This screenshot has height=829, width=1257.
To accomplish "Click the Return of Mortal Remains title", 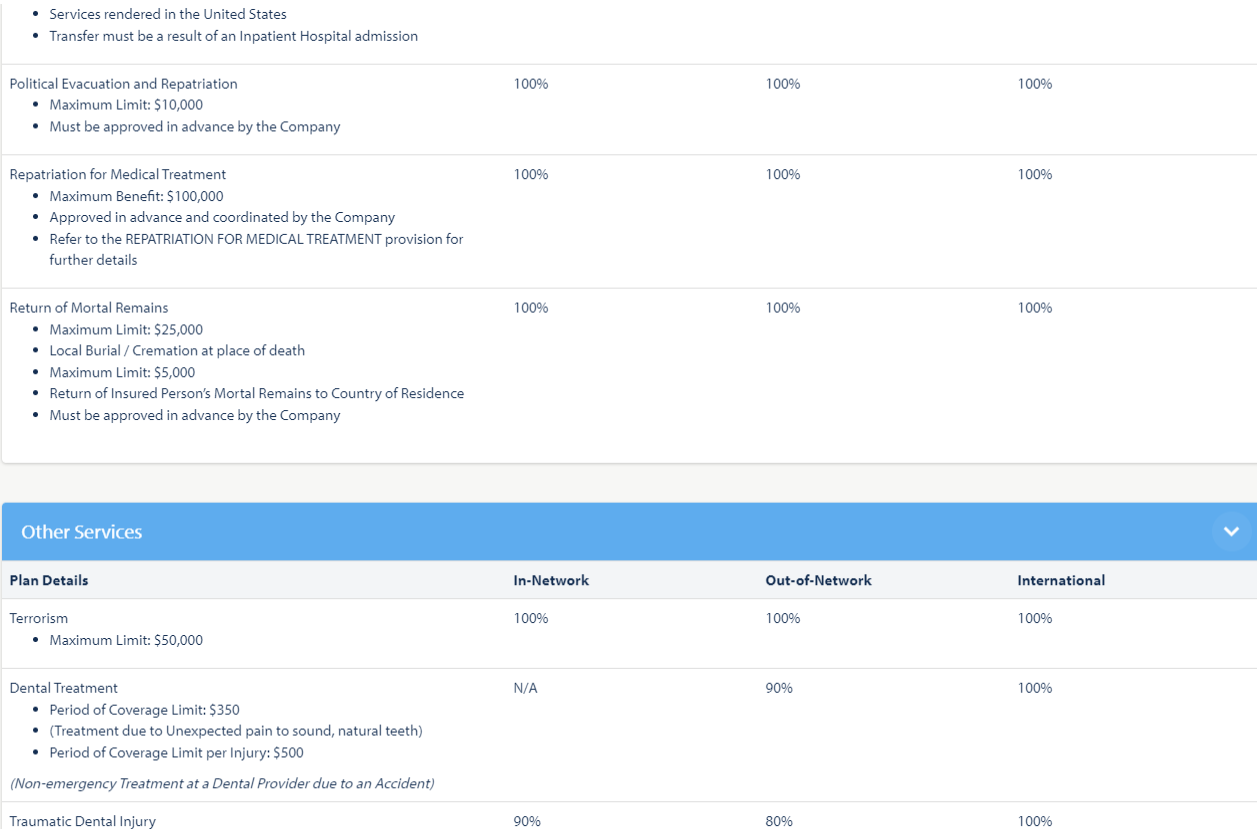I will tap(89, 308).
